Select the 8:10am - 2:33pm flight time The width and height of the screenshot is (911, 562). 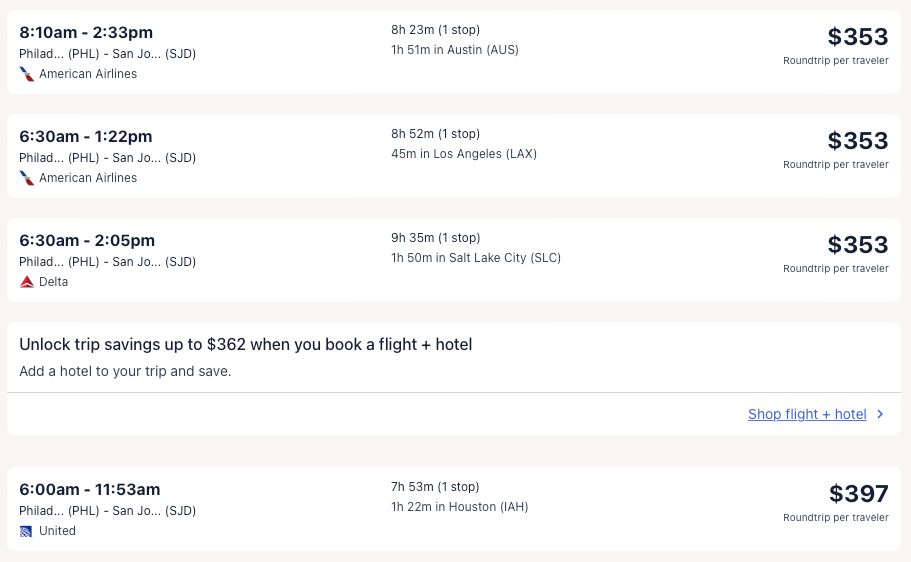pyautogui.click(x=86, y=33)
